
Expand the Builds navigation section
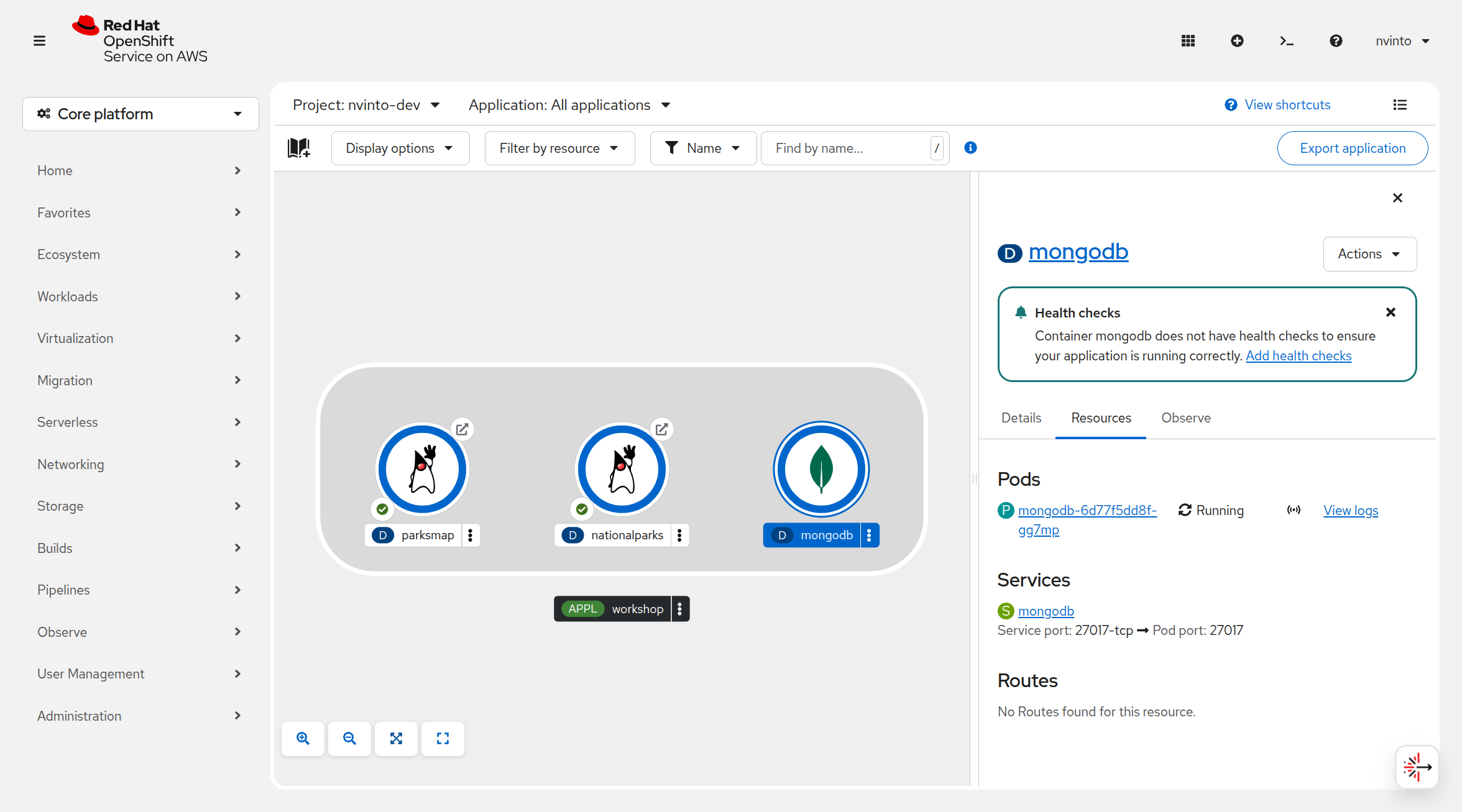coord(139,548)
